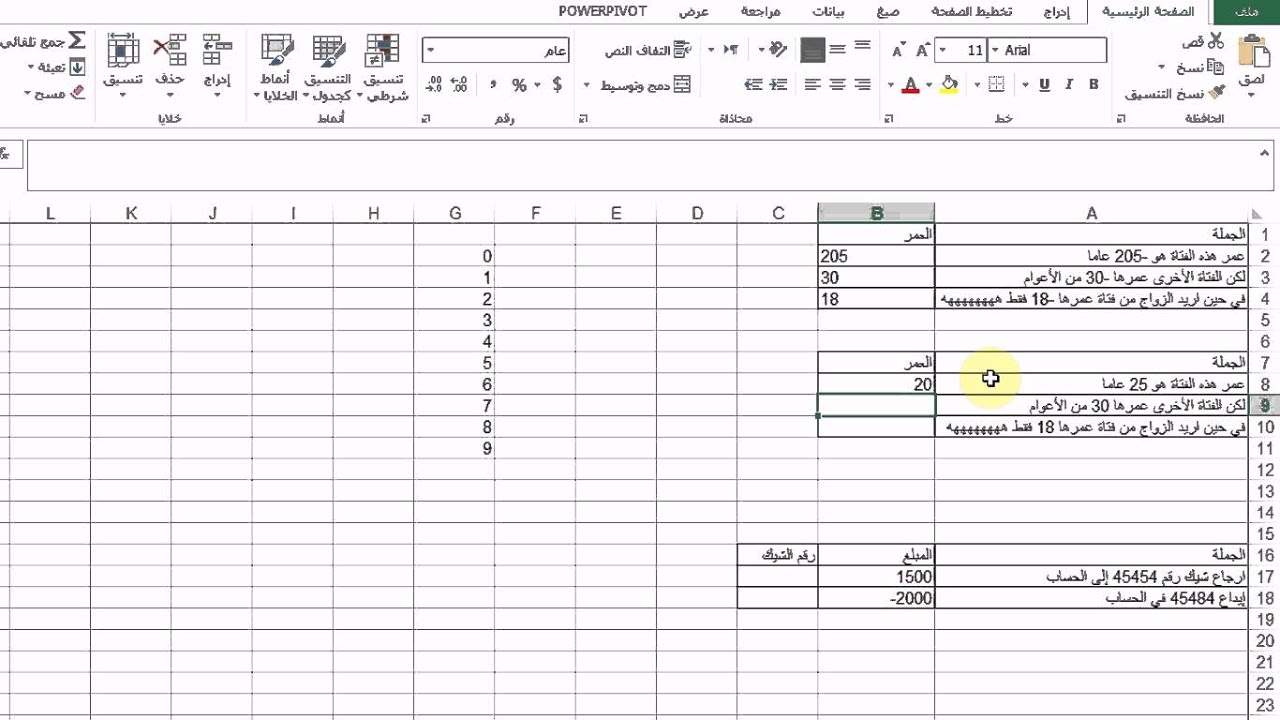Click the Delete cells (حذف) icon

coord(170,50)
